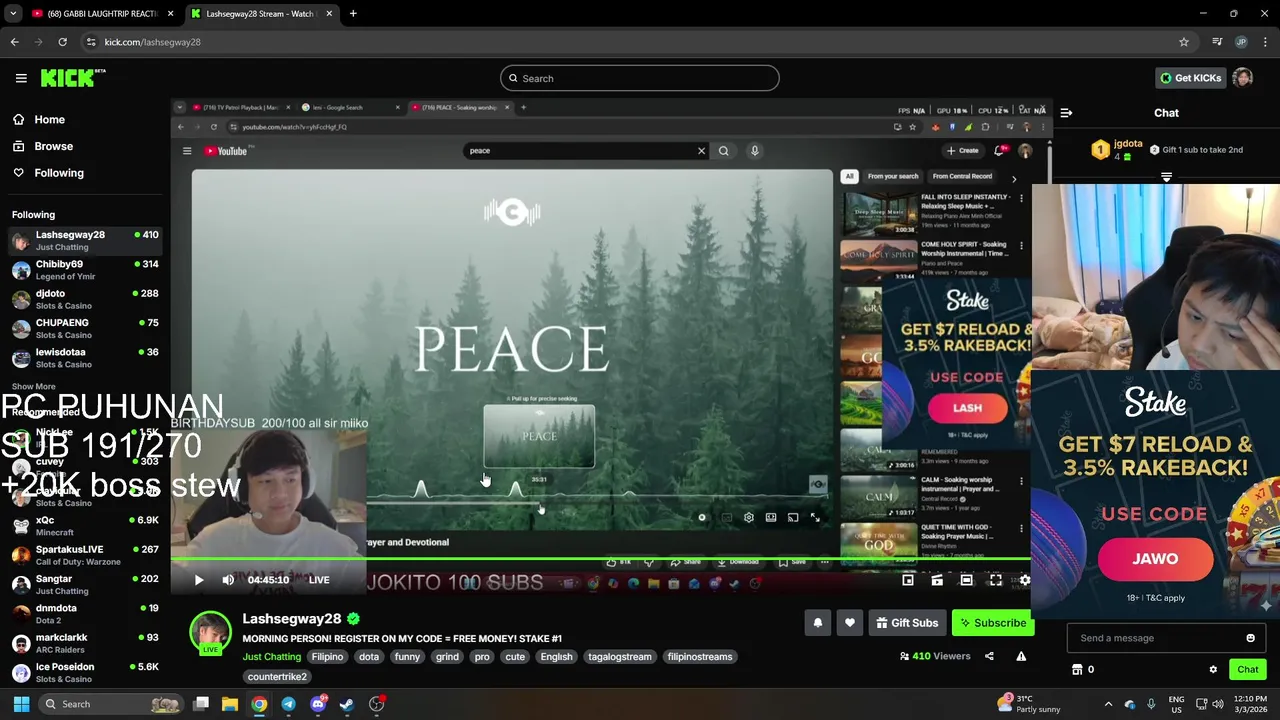Open the Kick hamburger menu
The image size is (1280, 720).
[x=21, y=78]
